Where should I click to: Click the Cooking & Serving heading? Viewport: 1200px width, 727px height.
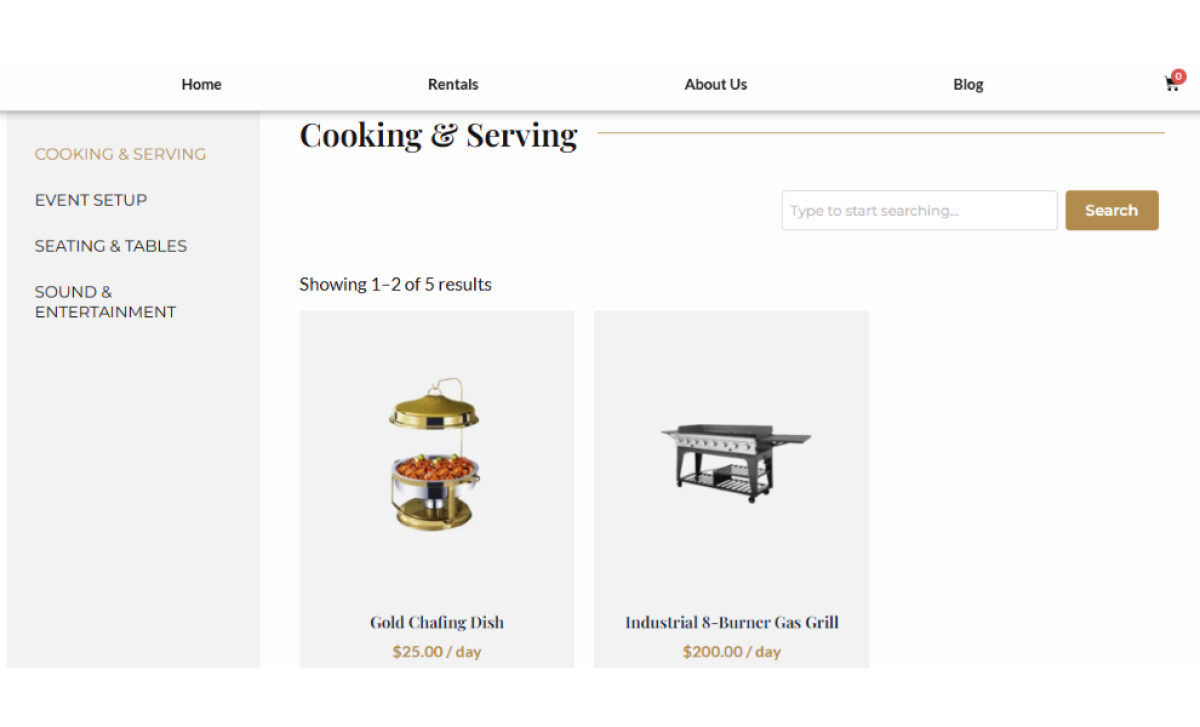click(x=438, y=134)
